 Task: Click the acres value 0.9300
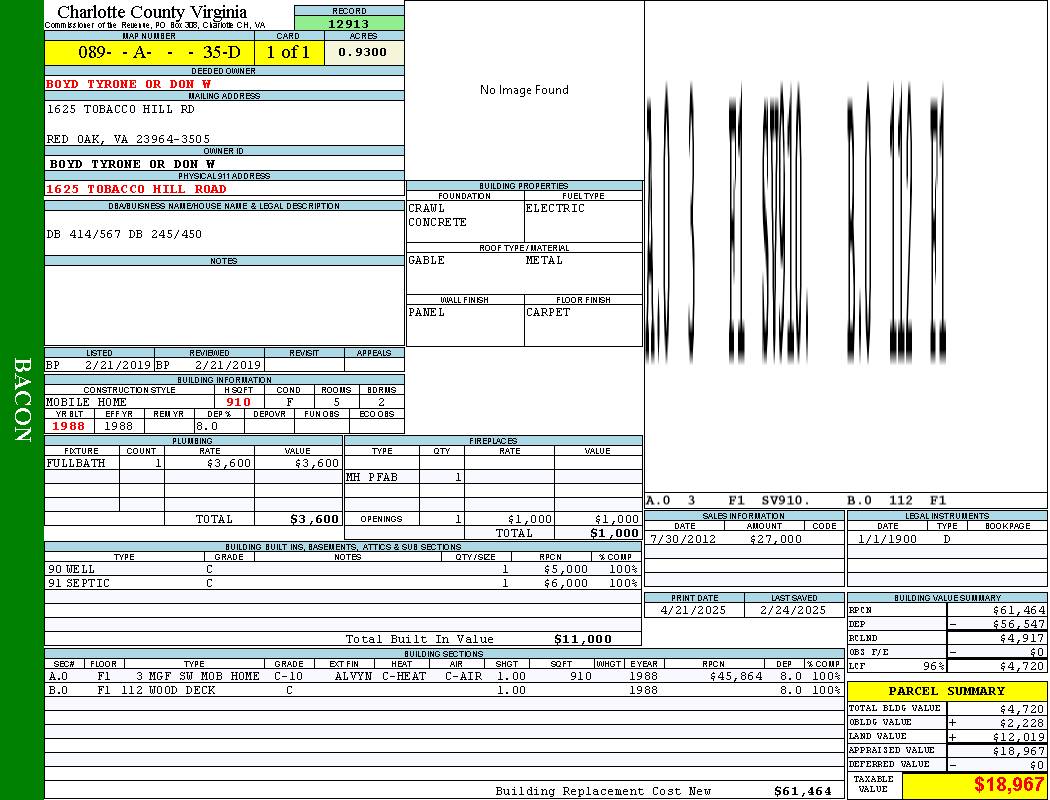362,52
